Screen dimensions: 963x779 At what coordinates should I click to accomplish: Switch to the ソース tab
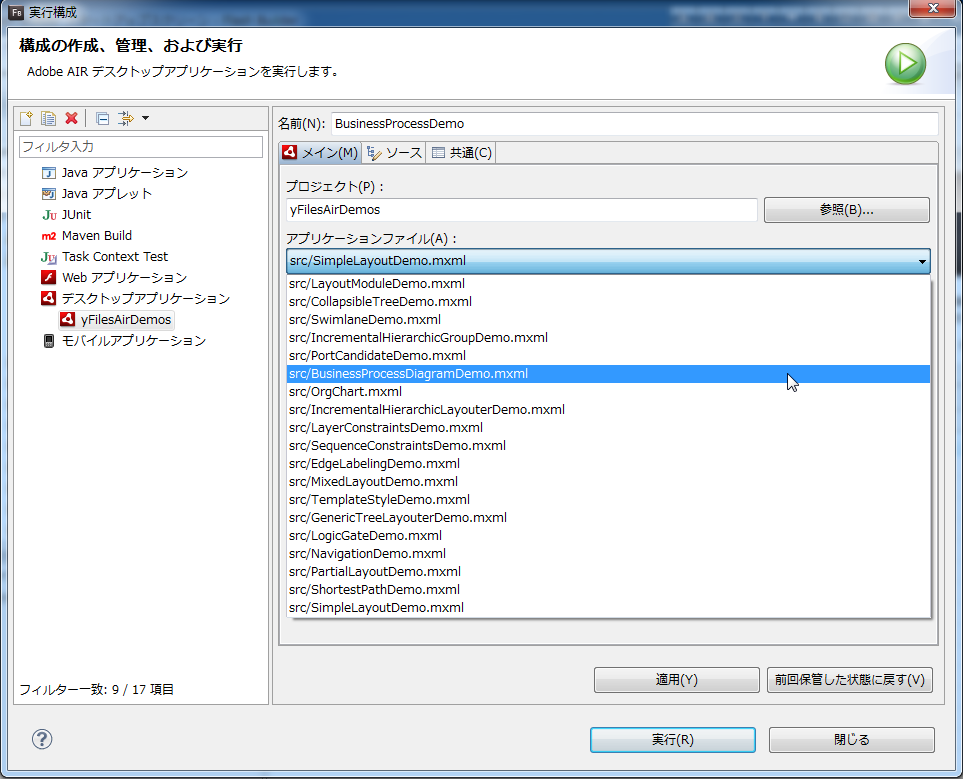point(394,152)
